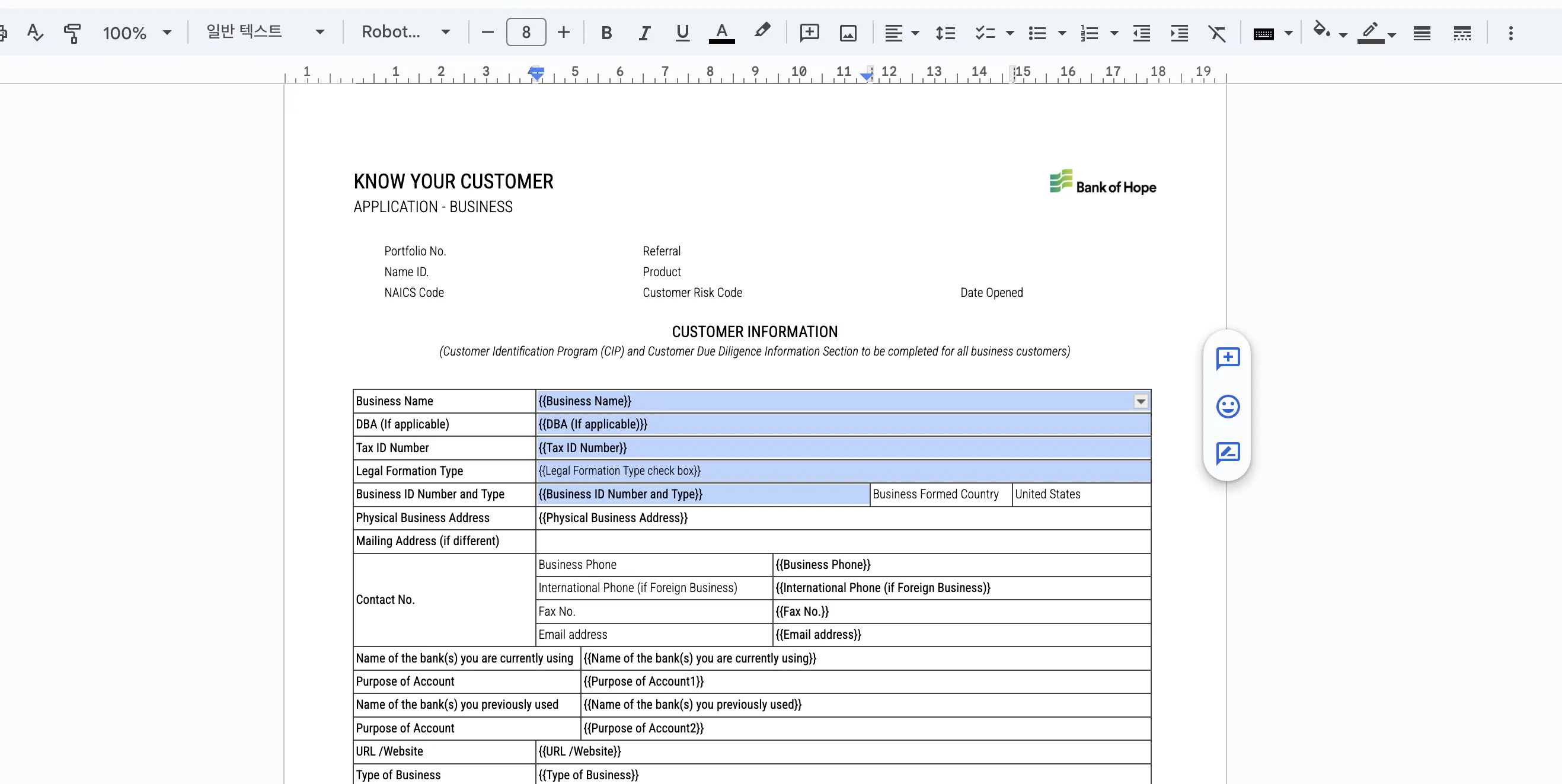
Task: Add a comment from the toolbar
Action: (x=810, y=33)
